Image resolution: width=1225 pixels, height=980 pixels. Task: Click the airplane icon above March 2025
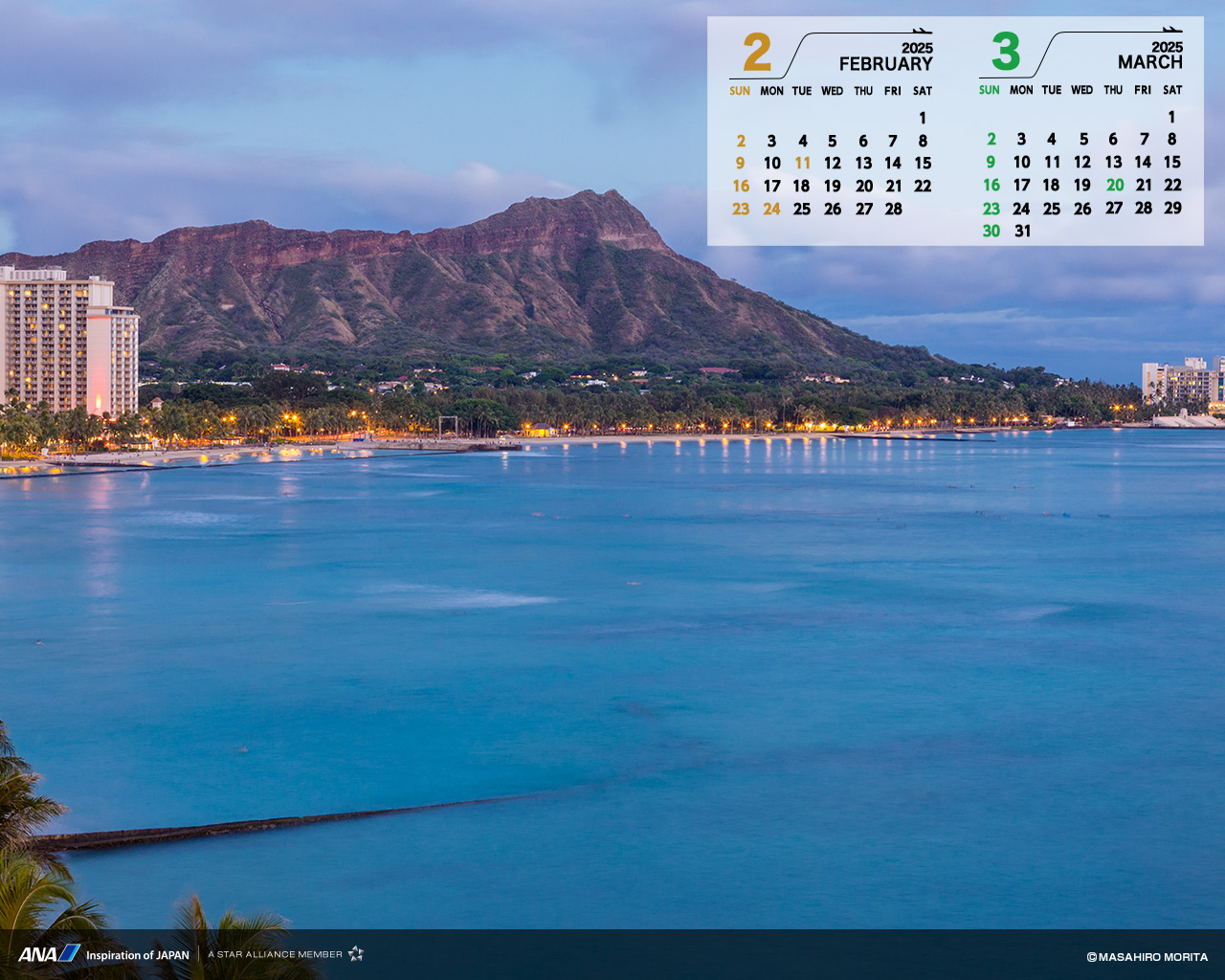pyautogui.click(x=1172, y=30)
